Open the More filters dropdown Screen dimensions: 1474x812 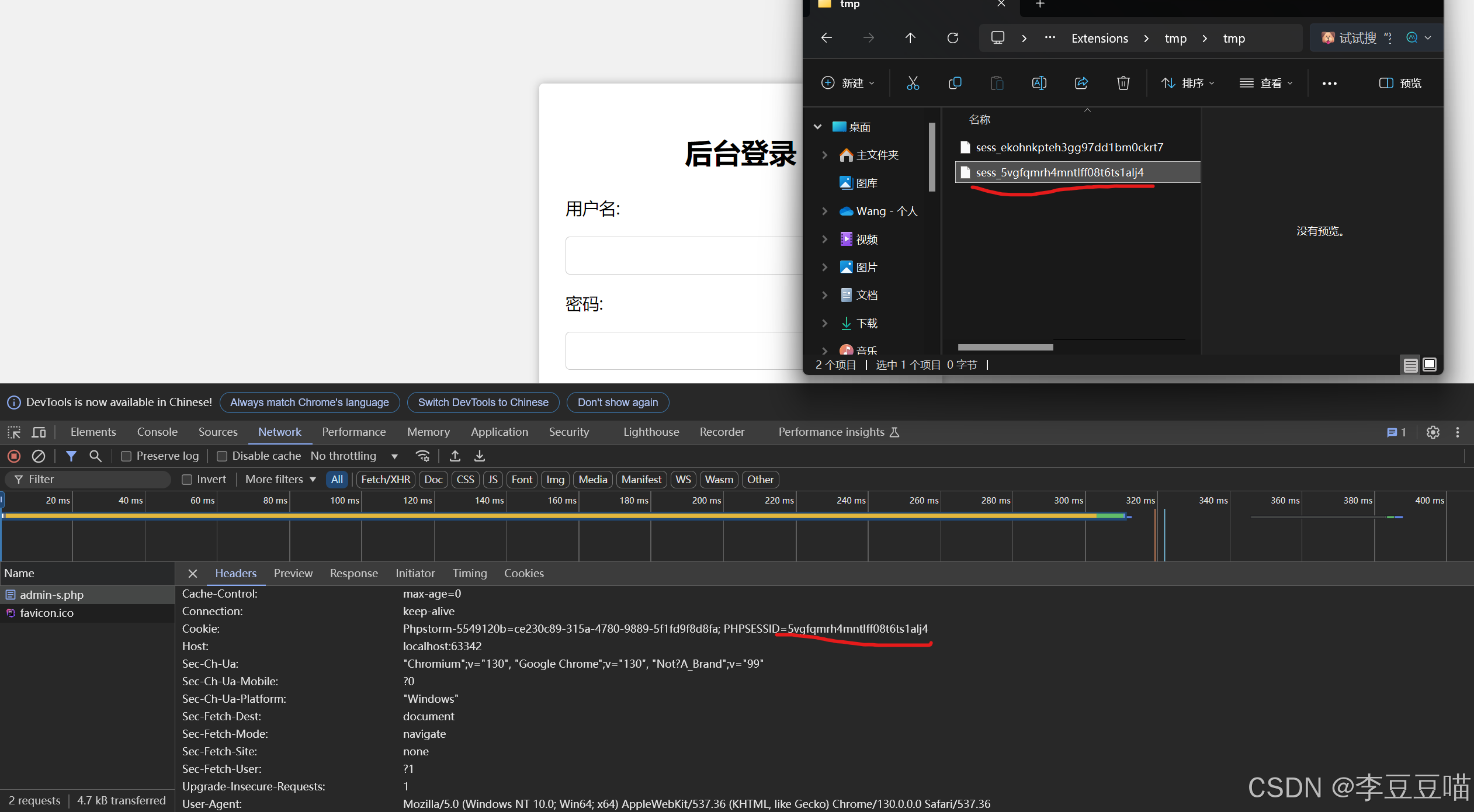click(x=280, y=479)
